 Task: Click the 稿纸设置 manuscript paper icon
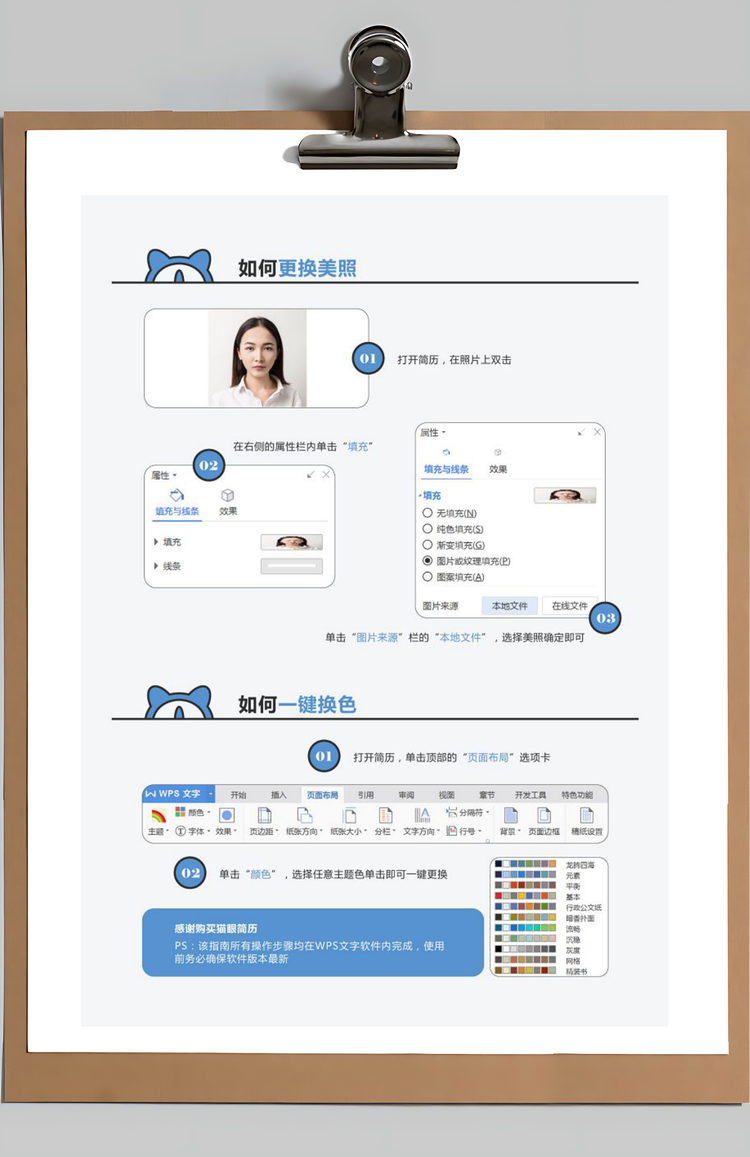(x=587, y=815)
